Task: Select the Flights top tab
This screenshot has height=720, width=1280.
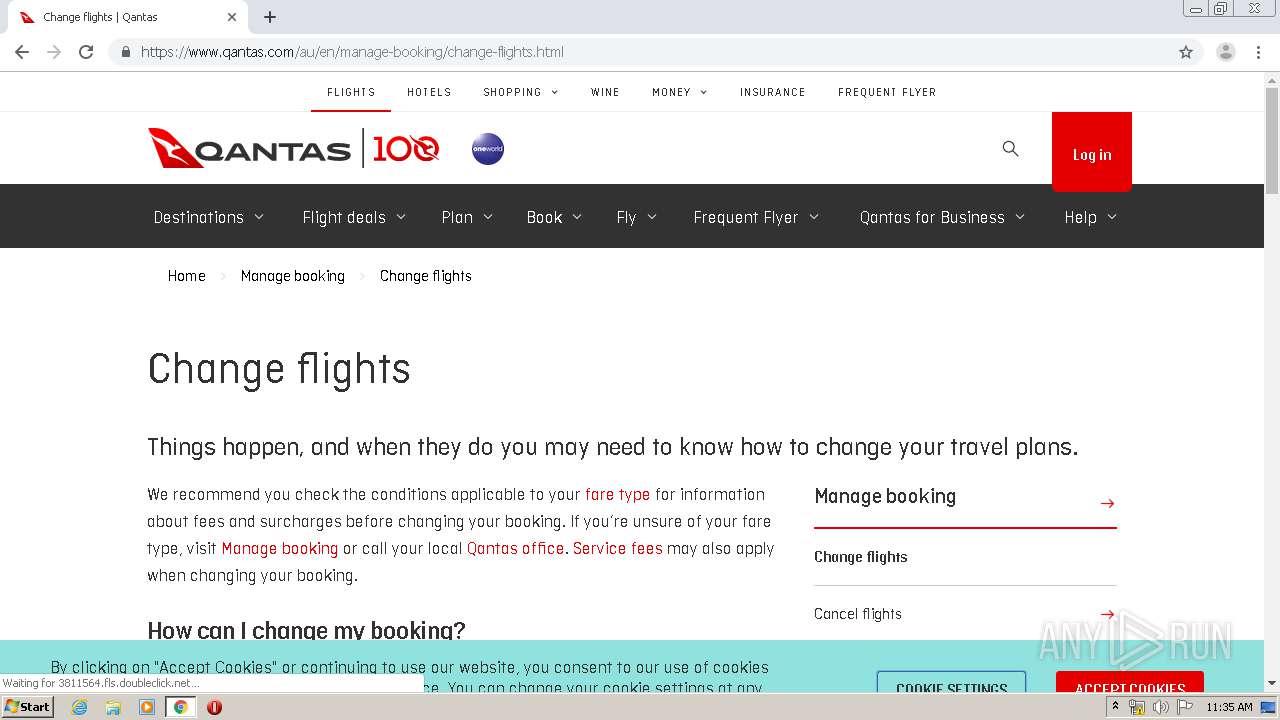Action: 351,92
